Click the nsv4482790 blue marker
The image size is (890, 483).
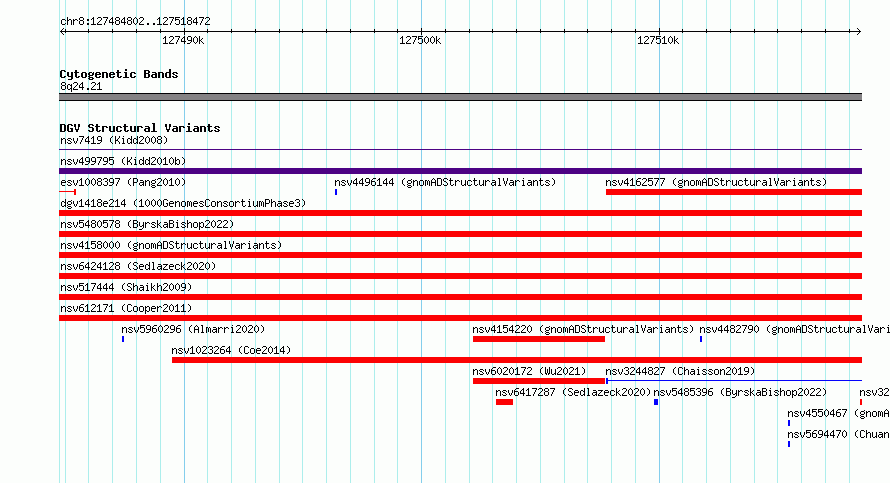coord(701,339)
